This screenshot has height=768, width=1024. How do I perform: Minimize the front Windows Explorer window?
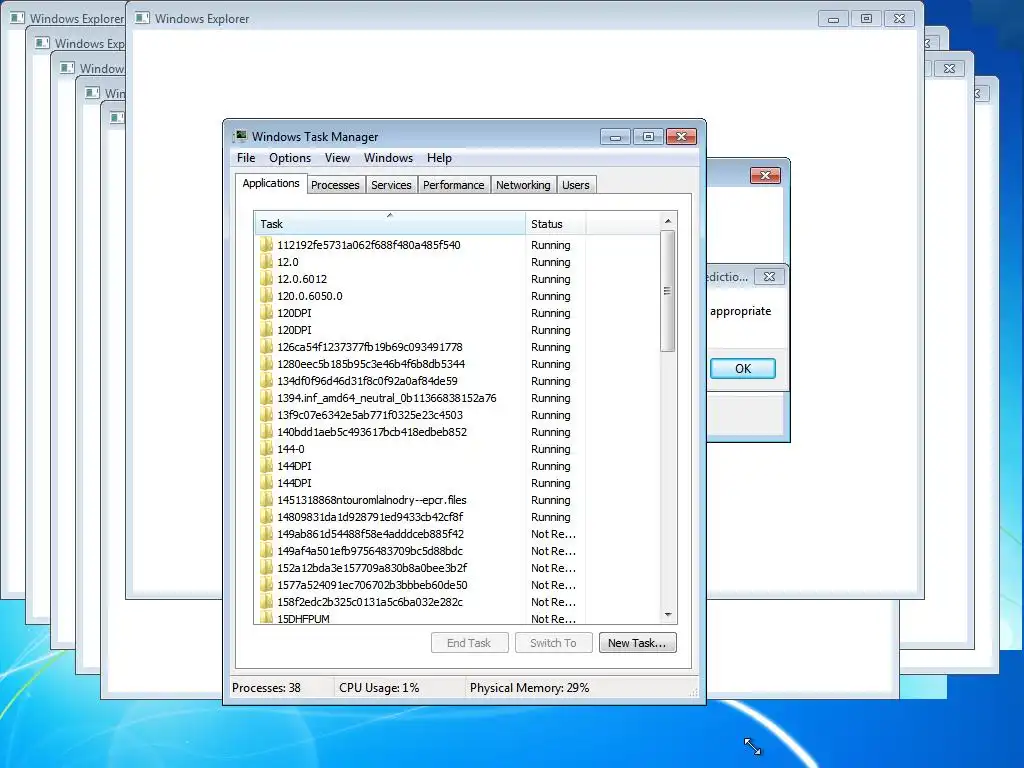tap(833, 18)
